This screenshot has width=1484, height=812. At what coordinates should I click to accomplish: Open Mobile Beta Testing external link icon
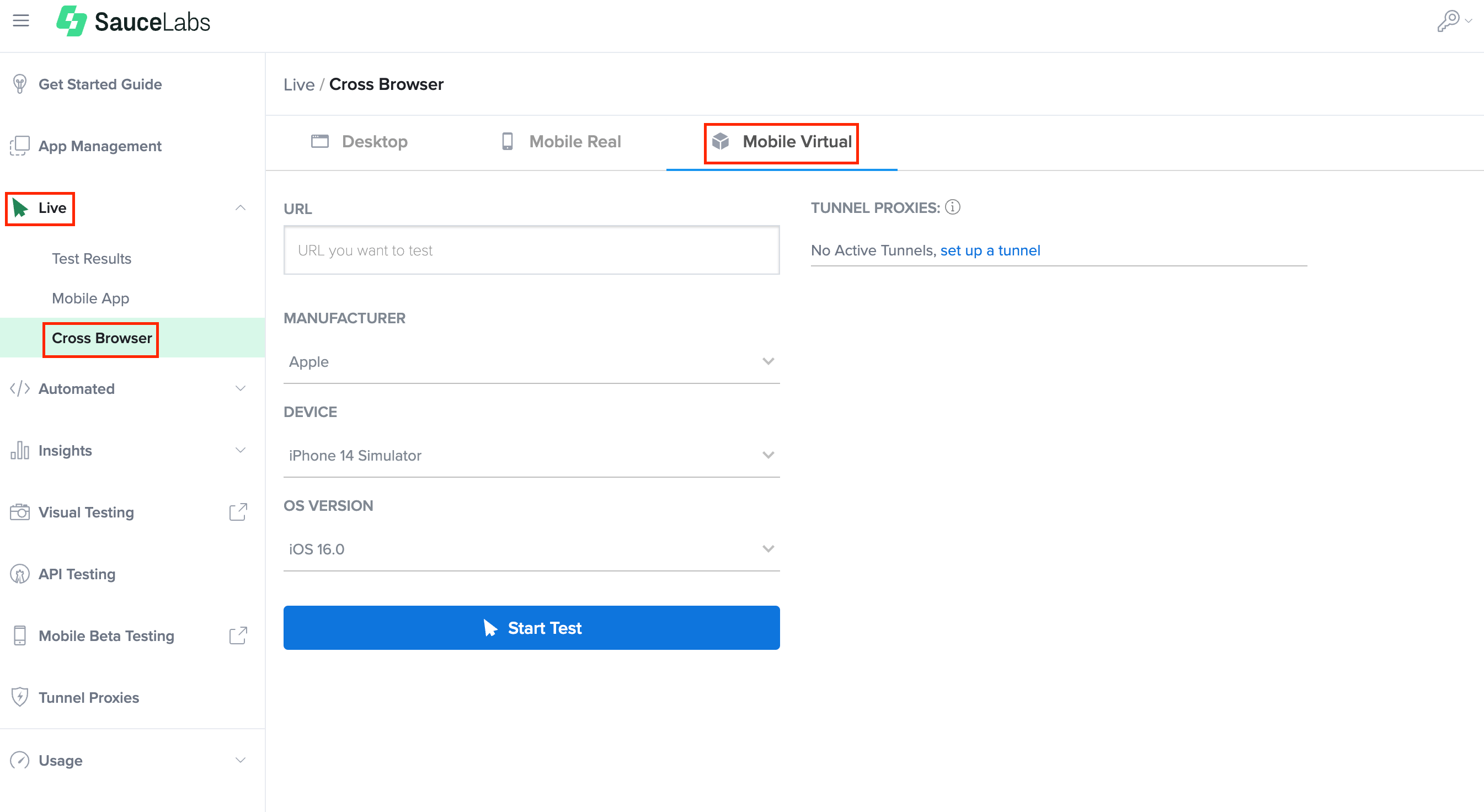point(238,636)
